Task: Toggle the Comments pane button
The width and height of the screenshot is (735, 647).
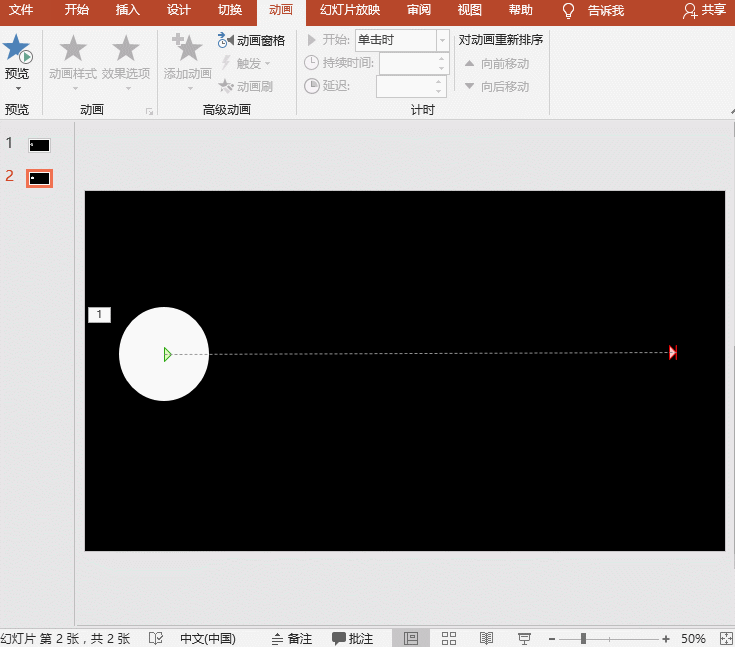Action: (352, 639)
